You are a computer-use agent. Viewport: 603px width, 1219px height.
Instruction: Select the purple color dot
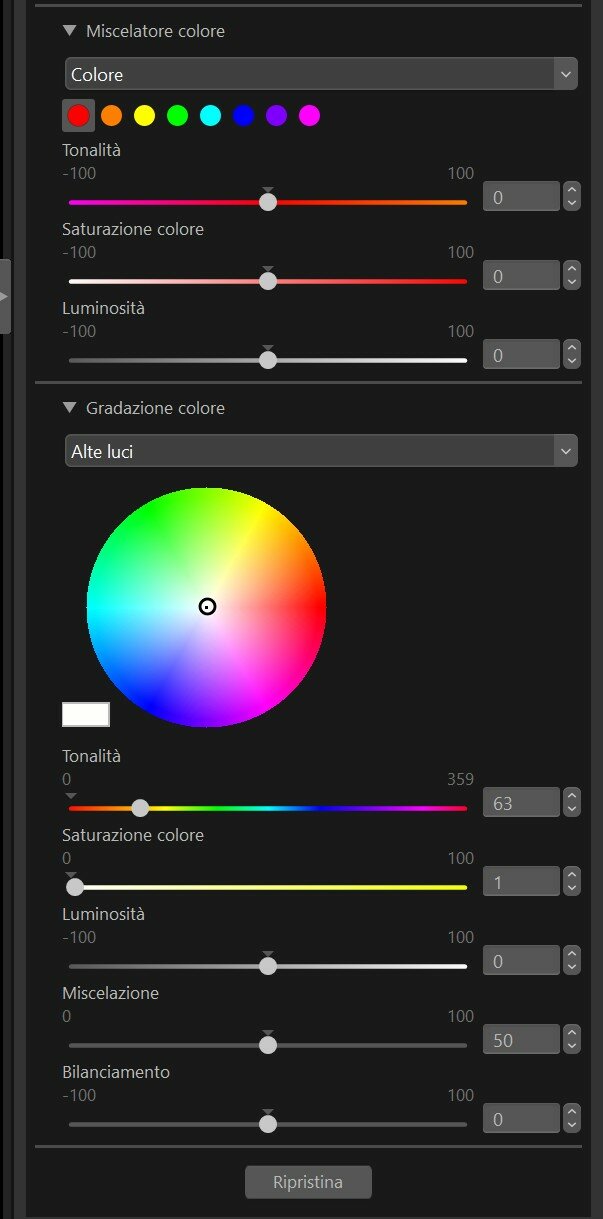pyautogui.click(x=276, y=116)
